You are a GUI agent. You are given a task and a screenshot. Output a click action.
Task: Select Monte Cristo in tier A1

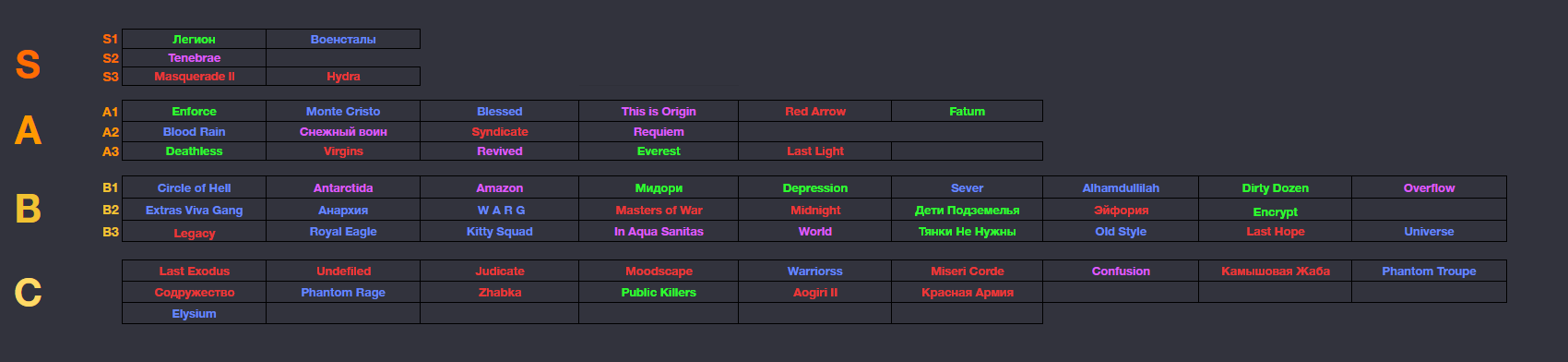(x=343, y=111)
